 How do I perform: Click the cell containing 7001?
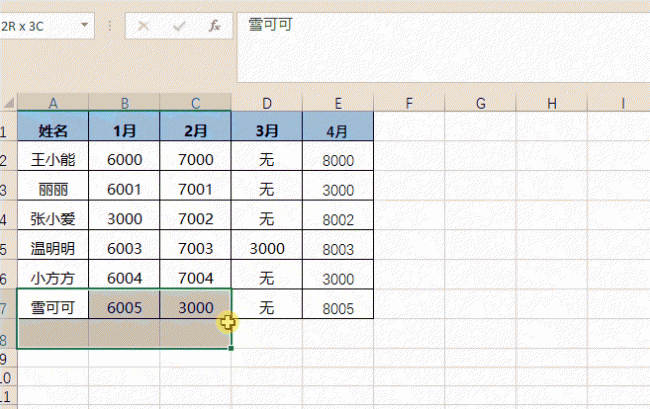point(196,186)
